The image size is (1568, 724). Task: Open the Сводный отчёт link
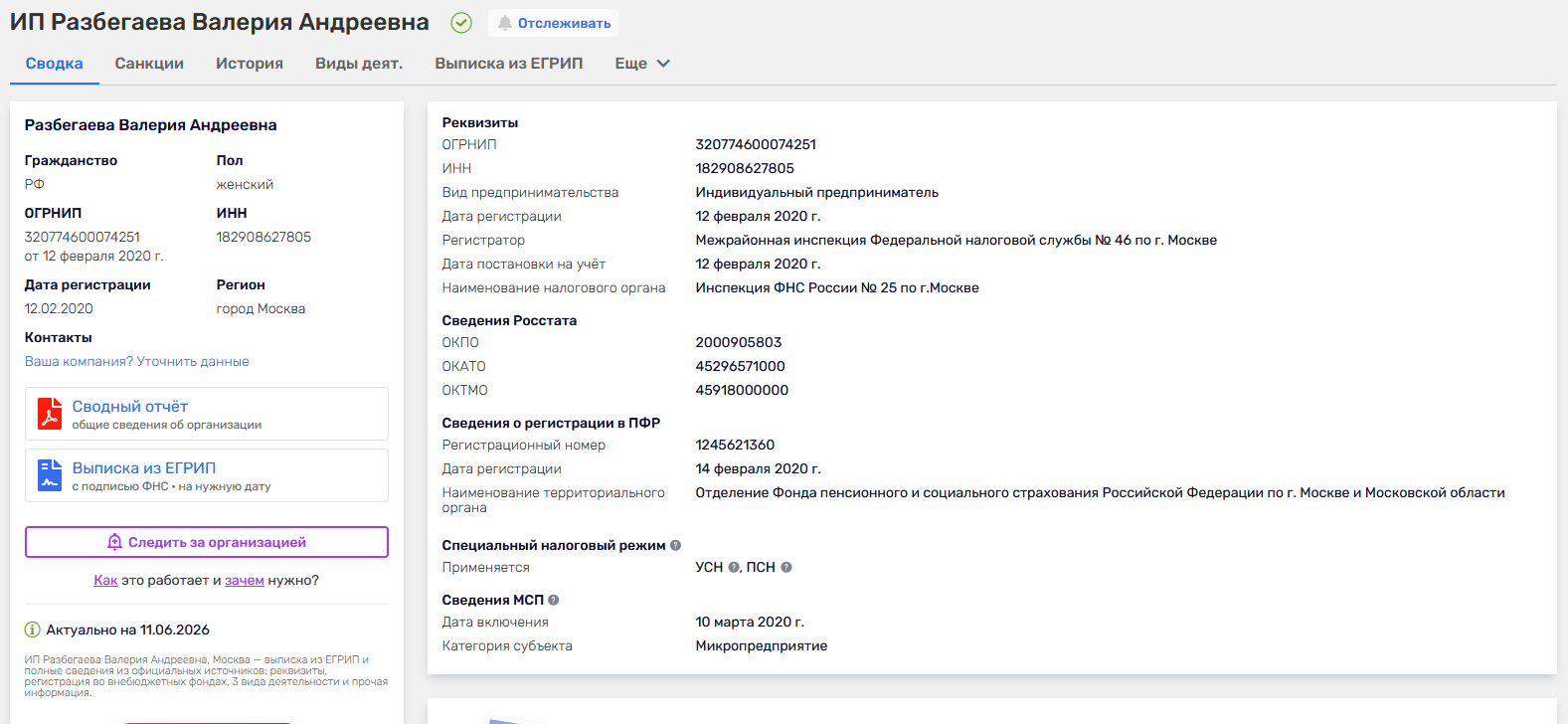pyautogui.click(x=130, y=406)
